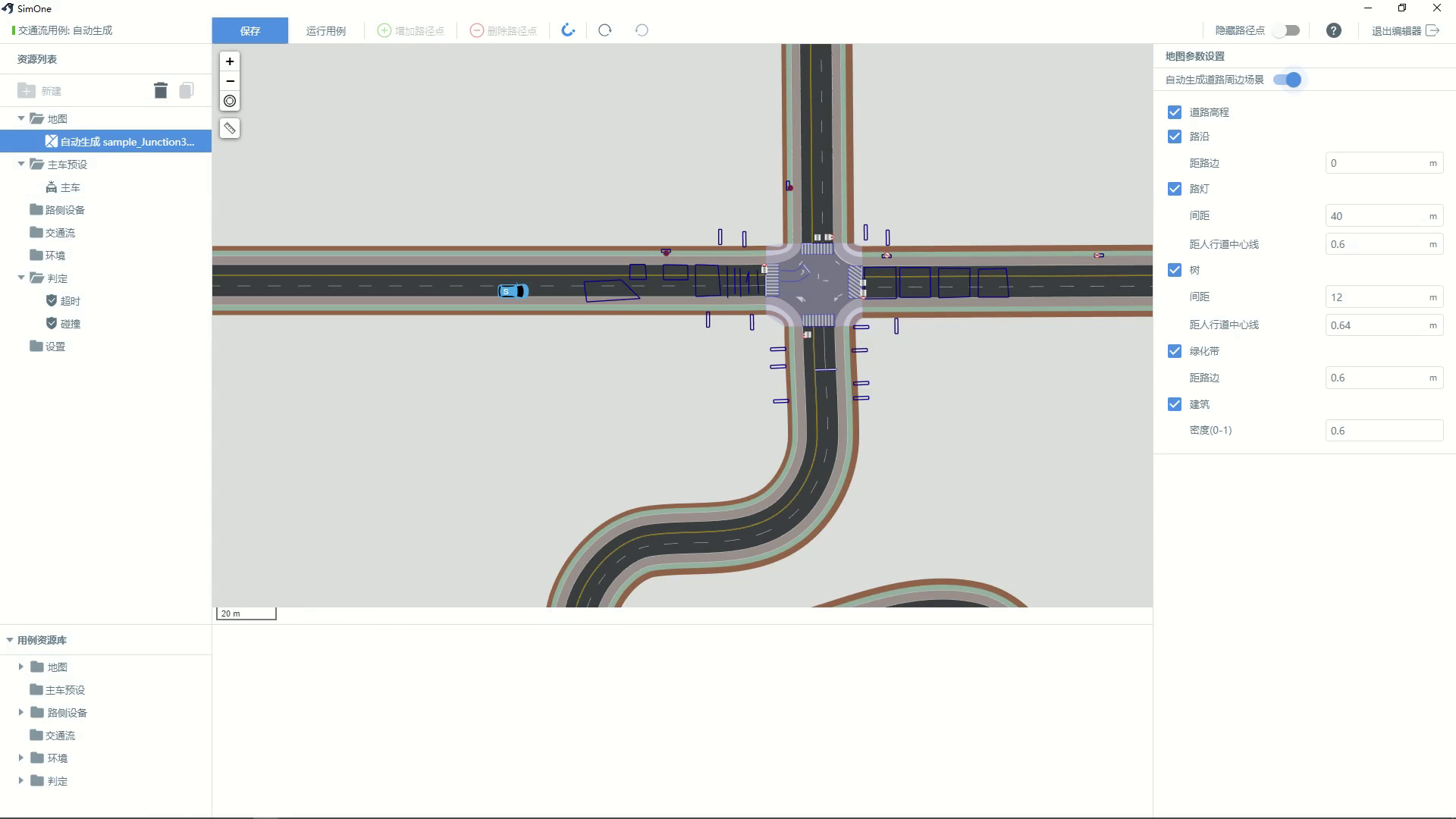This screenshot has height=819, width=1456.
Task: Open 交通流 folder in 用例资源库
Action: tap(53, 736)
